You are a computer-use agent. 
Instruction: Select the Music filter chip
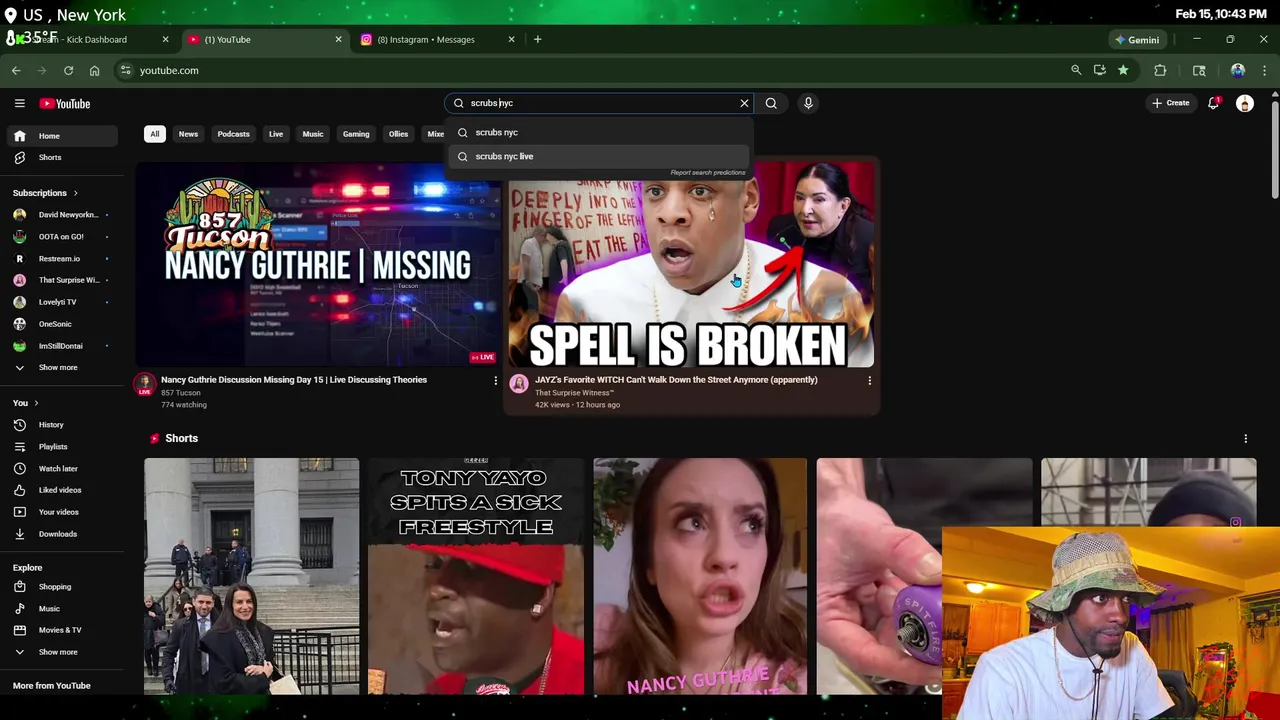313,134
